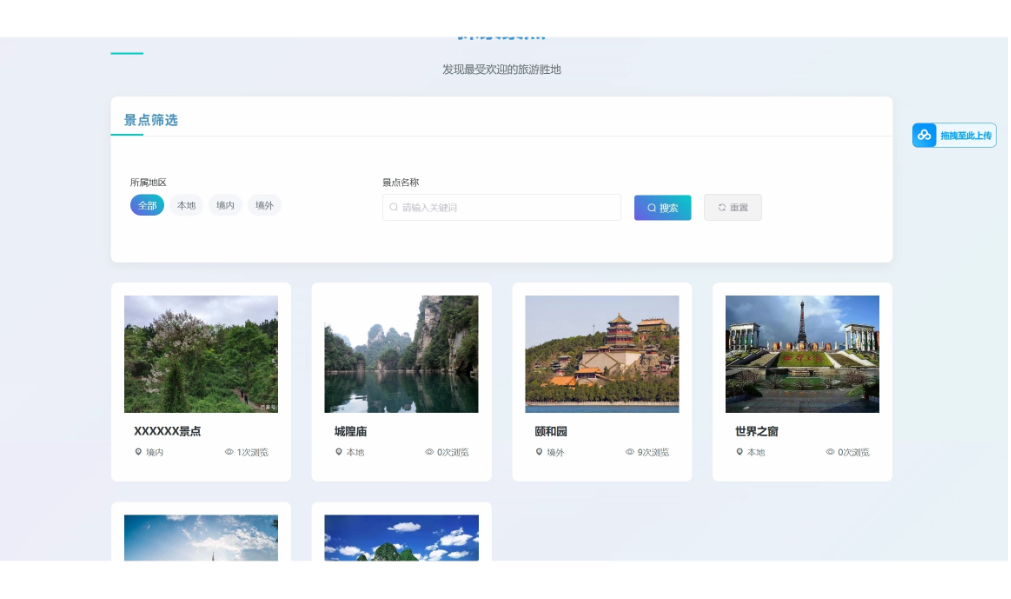
Task: Select the 本地 region filter
Action: click(x=186, y=205)
